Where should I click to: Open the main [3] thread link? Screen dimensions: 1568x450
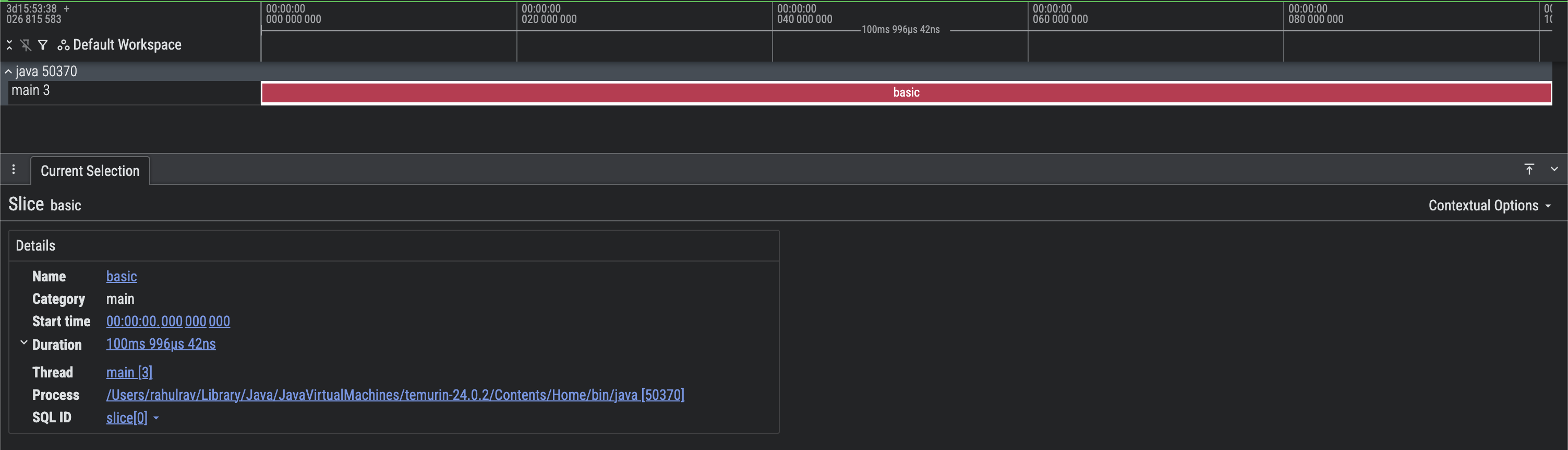tap(129, 373)
